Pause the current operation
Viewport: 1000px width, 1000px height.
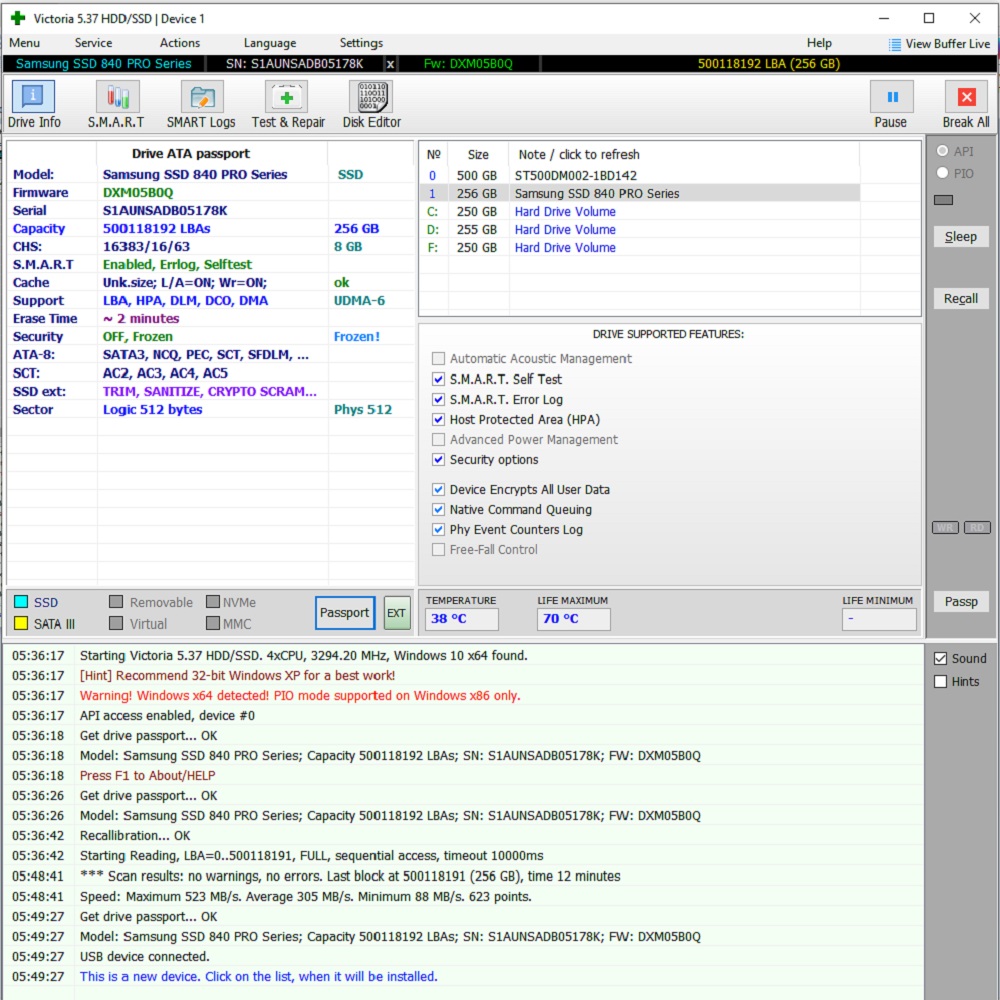[x=891, y=105]
